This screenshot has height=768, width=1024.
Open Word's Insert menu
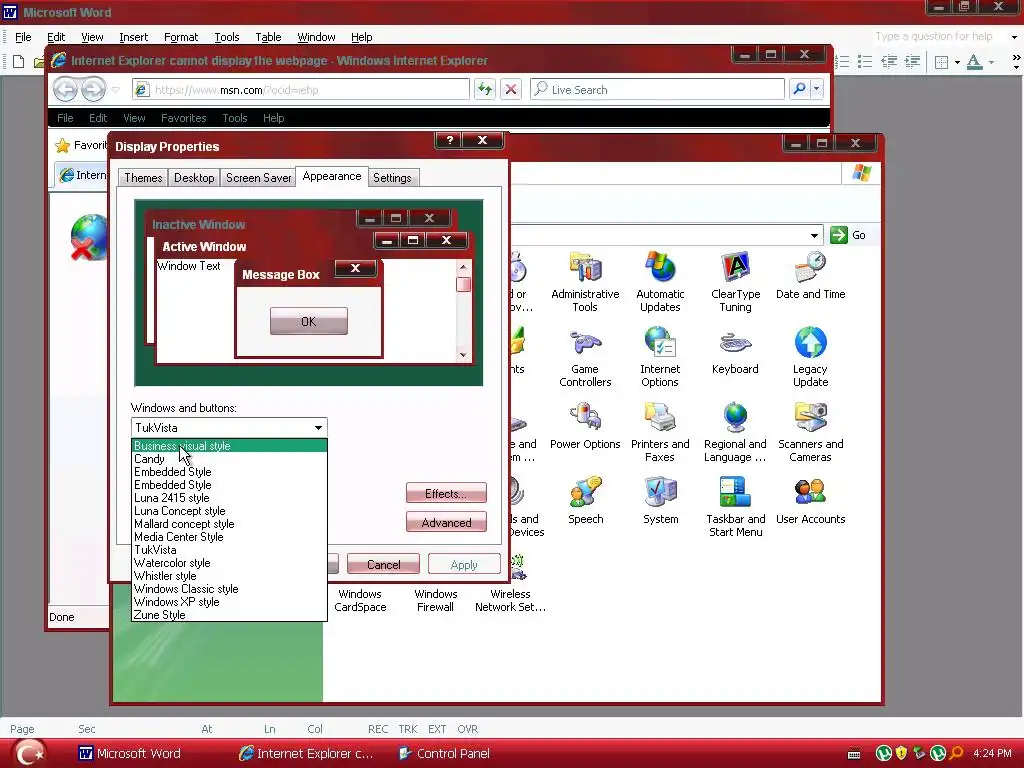click(133, 37)
